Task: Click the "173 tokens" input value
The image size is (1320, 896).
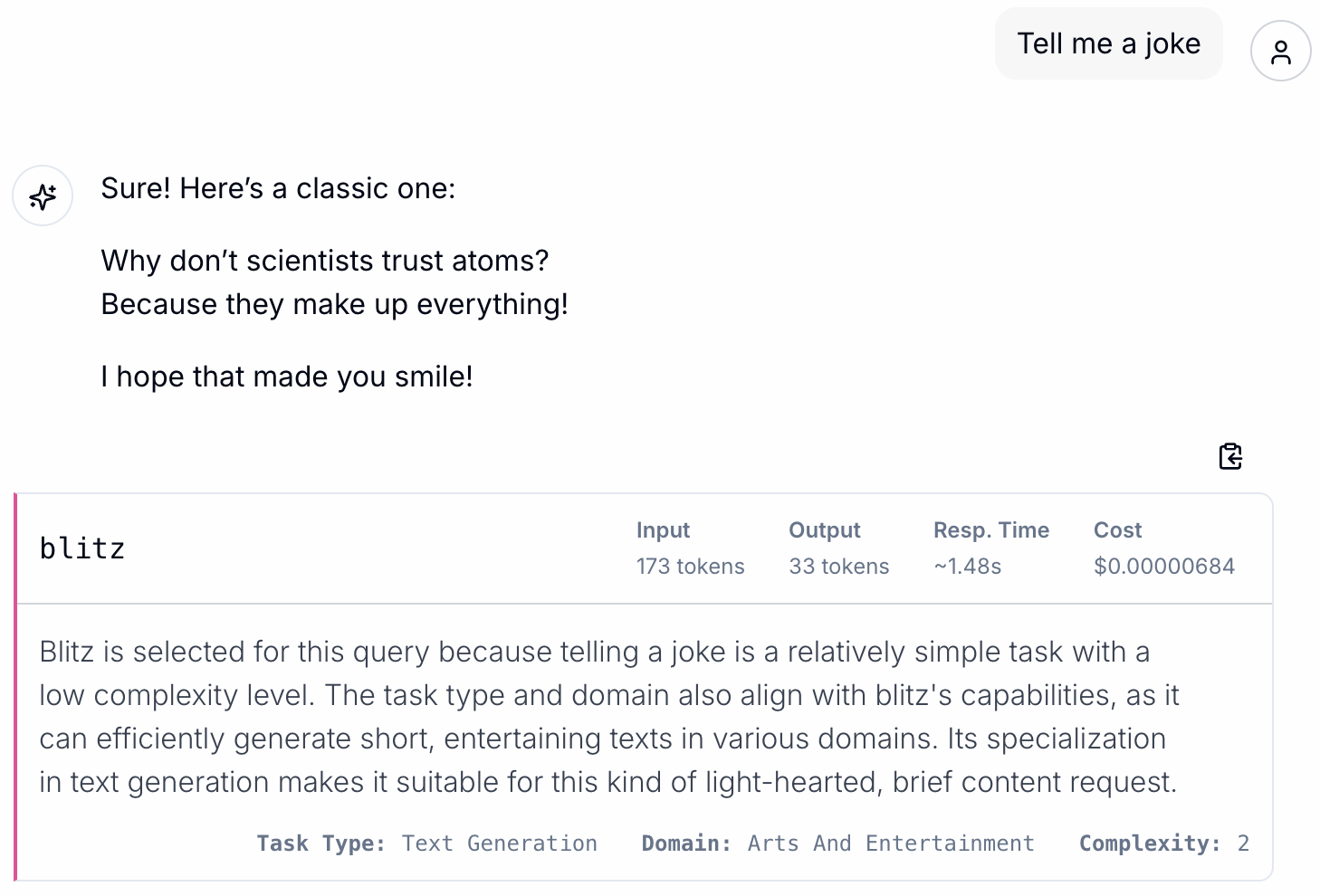Action: coord(690,567)
